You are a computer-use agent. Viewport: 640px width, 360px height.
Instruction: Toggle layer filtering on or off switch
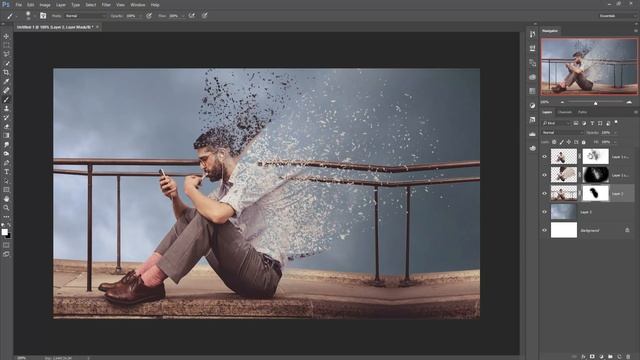coord(616,122)
